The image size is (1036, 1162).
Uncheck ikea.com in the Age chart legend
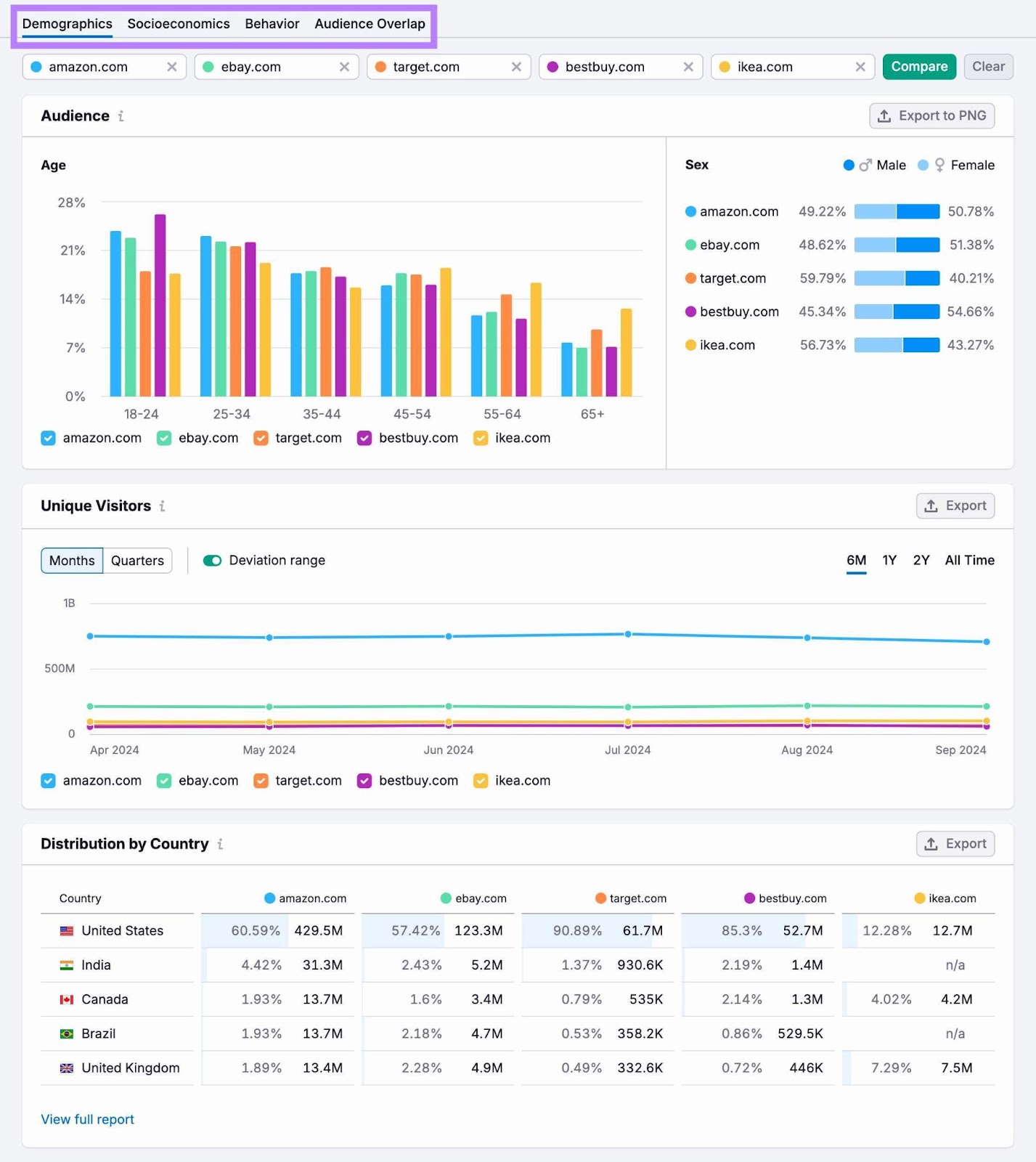481,438
